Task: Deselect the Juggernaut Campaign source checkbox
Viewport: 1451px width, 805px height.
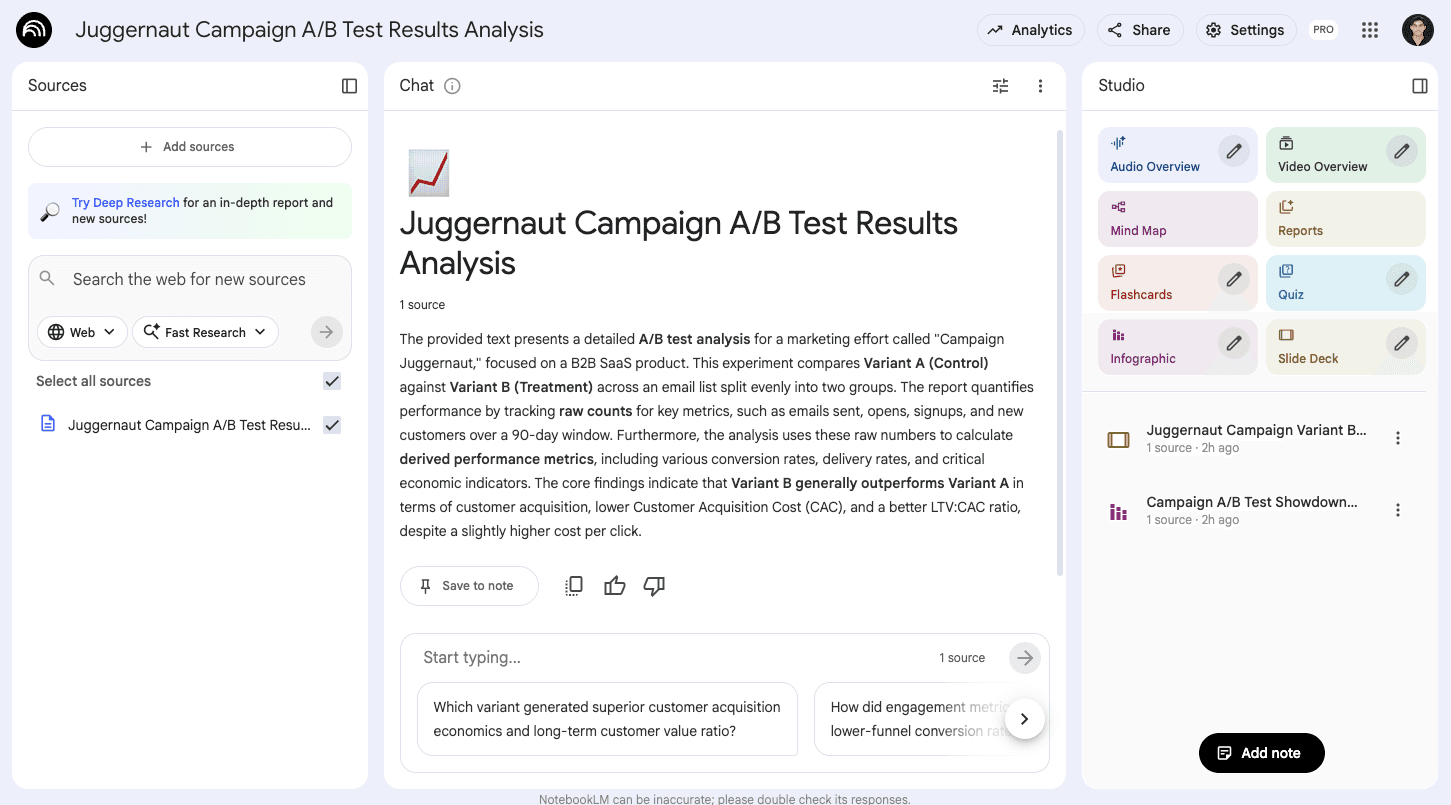Action: pyautogui.click(x=331, y=425)
